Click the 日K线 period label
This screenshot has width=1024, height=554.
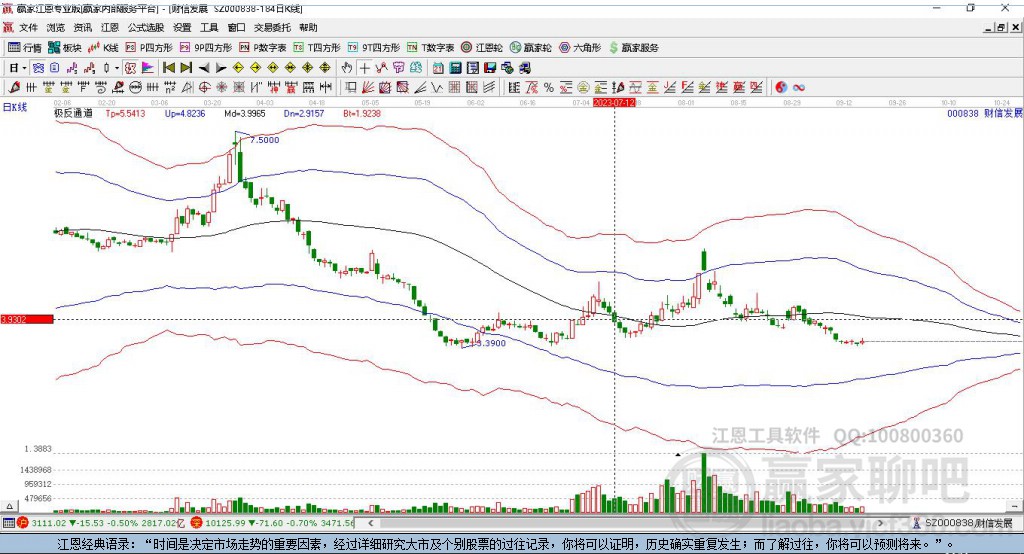(x=15, y=107)
